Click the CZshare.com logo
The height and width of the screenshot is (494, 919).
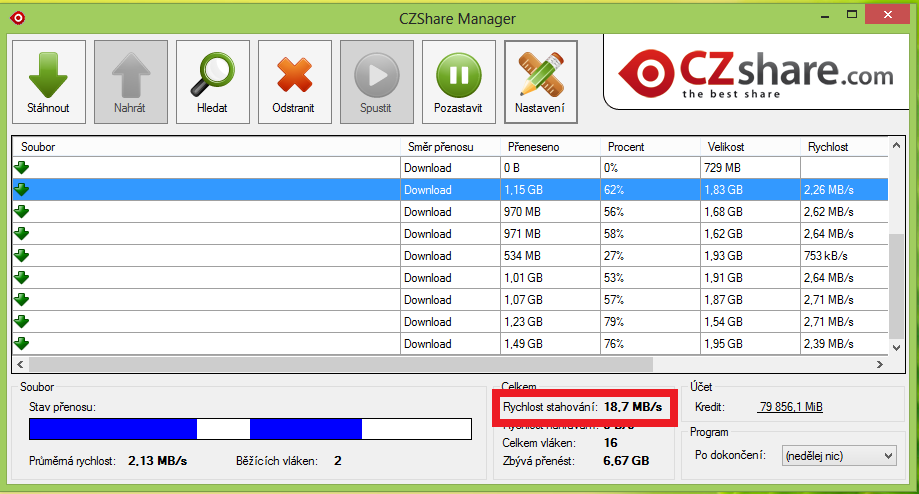(x=756, y=72)
